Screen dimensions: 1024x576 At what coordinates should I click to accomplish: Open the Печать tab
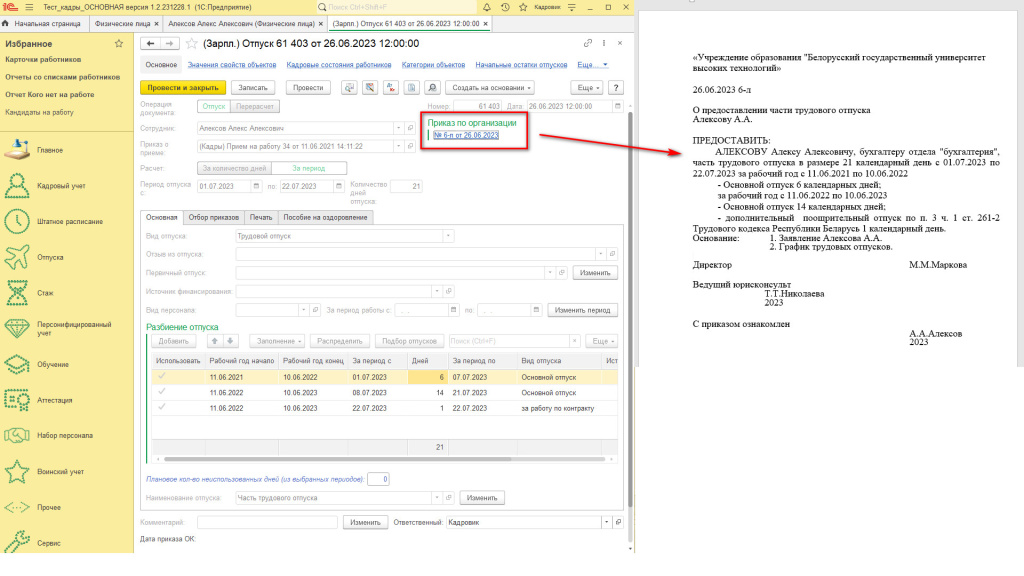click(260, 217)
